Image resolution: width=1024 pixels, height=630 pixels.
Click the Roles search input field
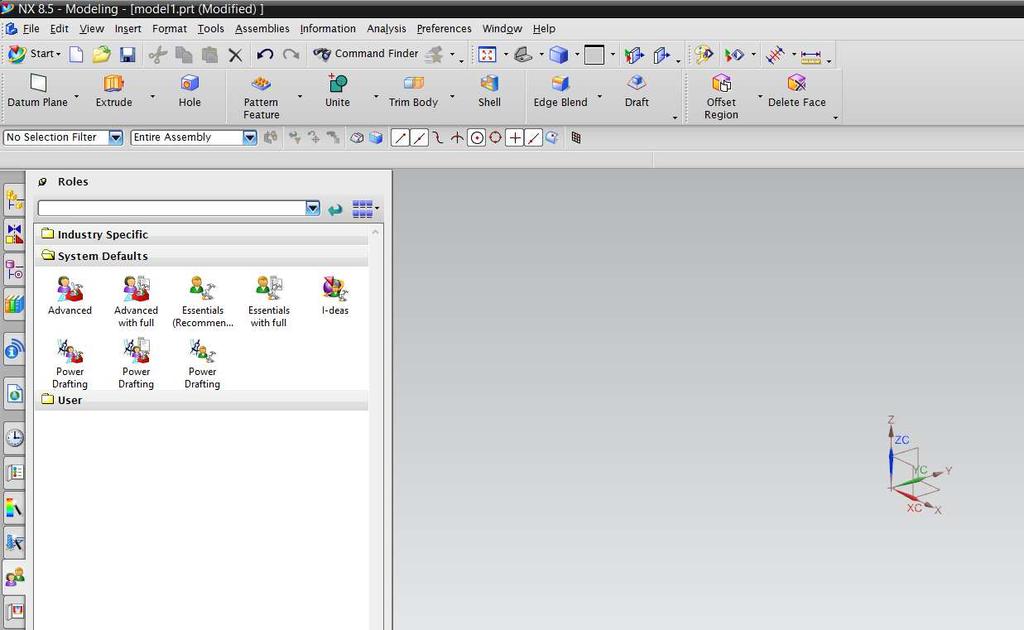click(x=172, y=208)
